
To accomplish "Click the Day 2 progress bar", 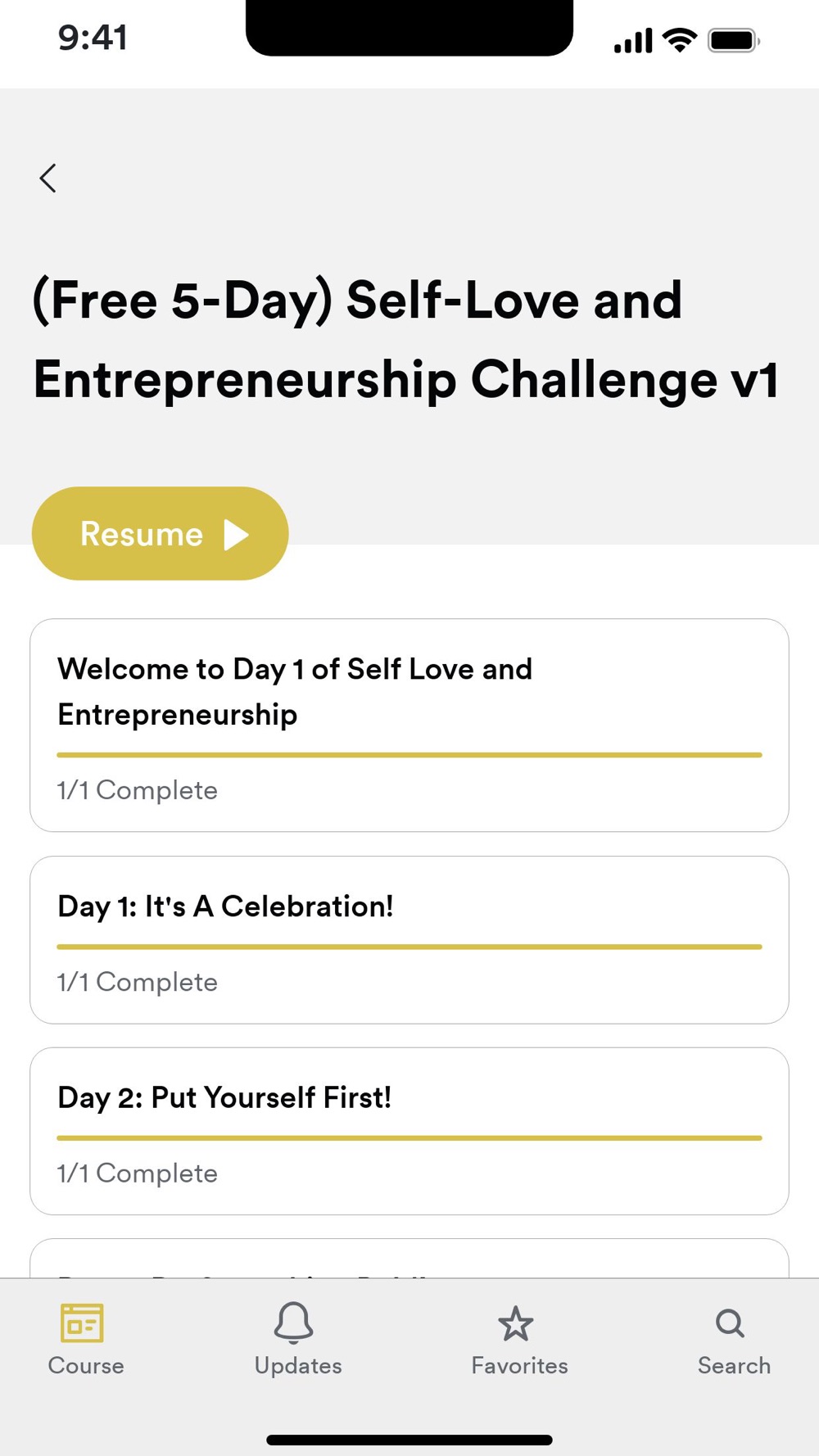I will point(409,1137).
